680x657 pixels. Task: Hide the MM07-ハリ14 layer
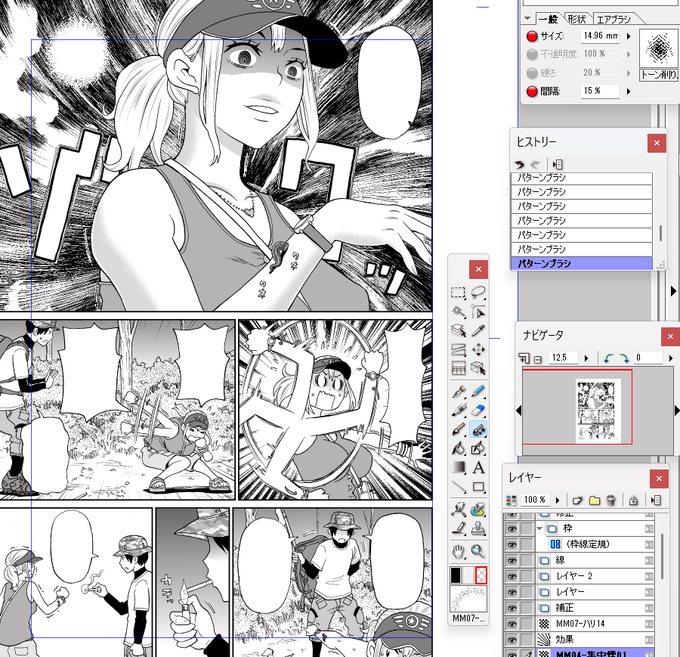click(512, 624)
